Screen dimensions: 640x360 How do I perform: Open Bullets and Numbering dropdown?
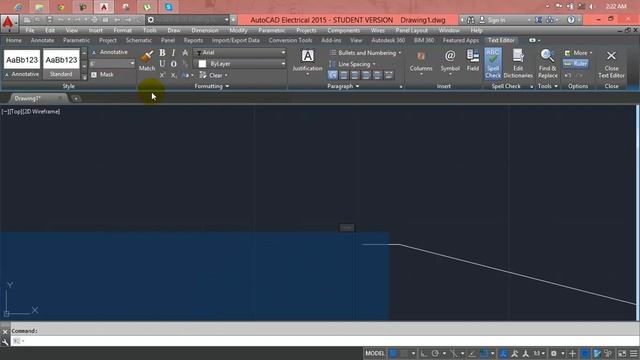point(366,53)
